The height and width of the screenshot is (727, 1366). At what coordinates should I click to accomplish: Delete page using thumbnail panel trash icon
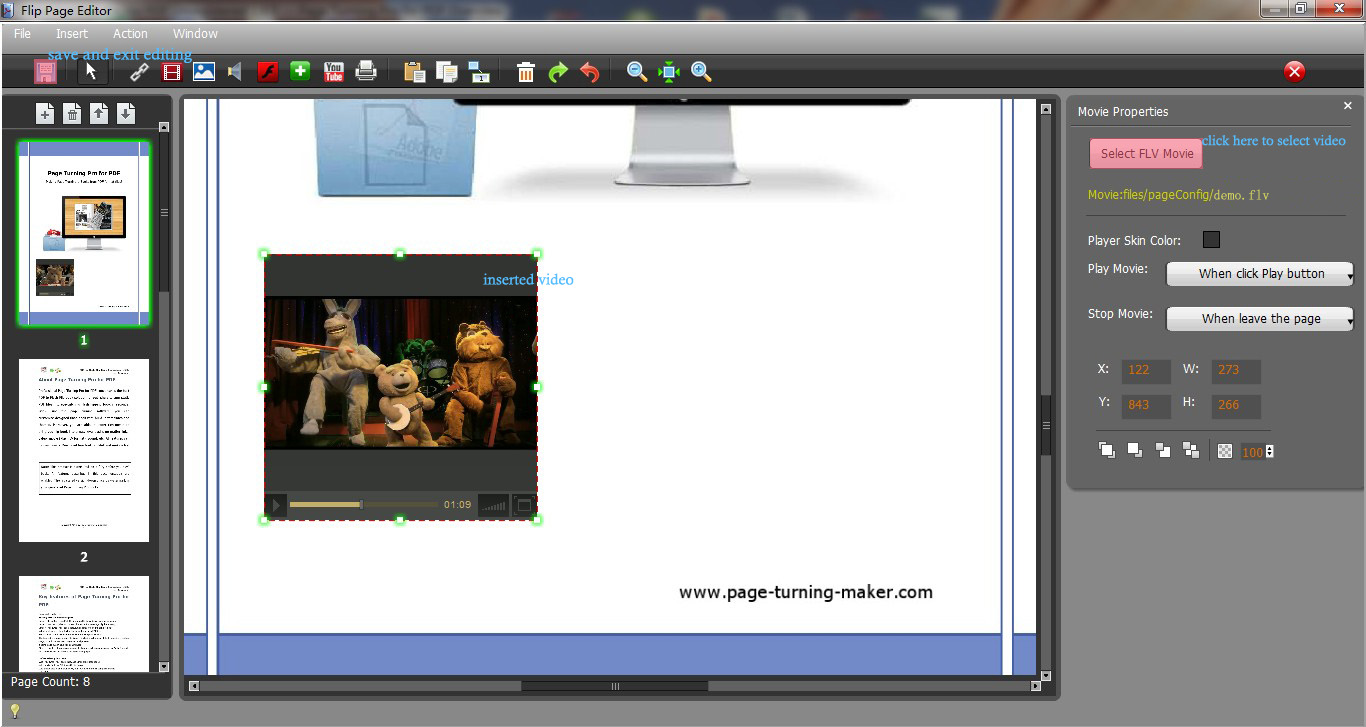(x=72, y=114)
